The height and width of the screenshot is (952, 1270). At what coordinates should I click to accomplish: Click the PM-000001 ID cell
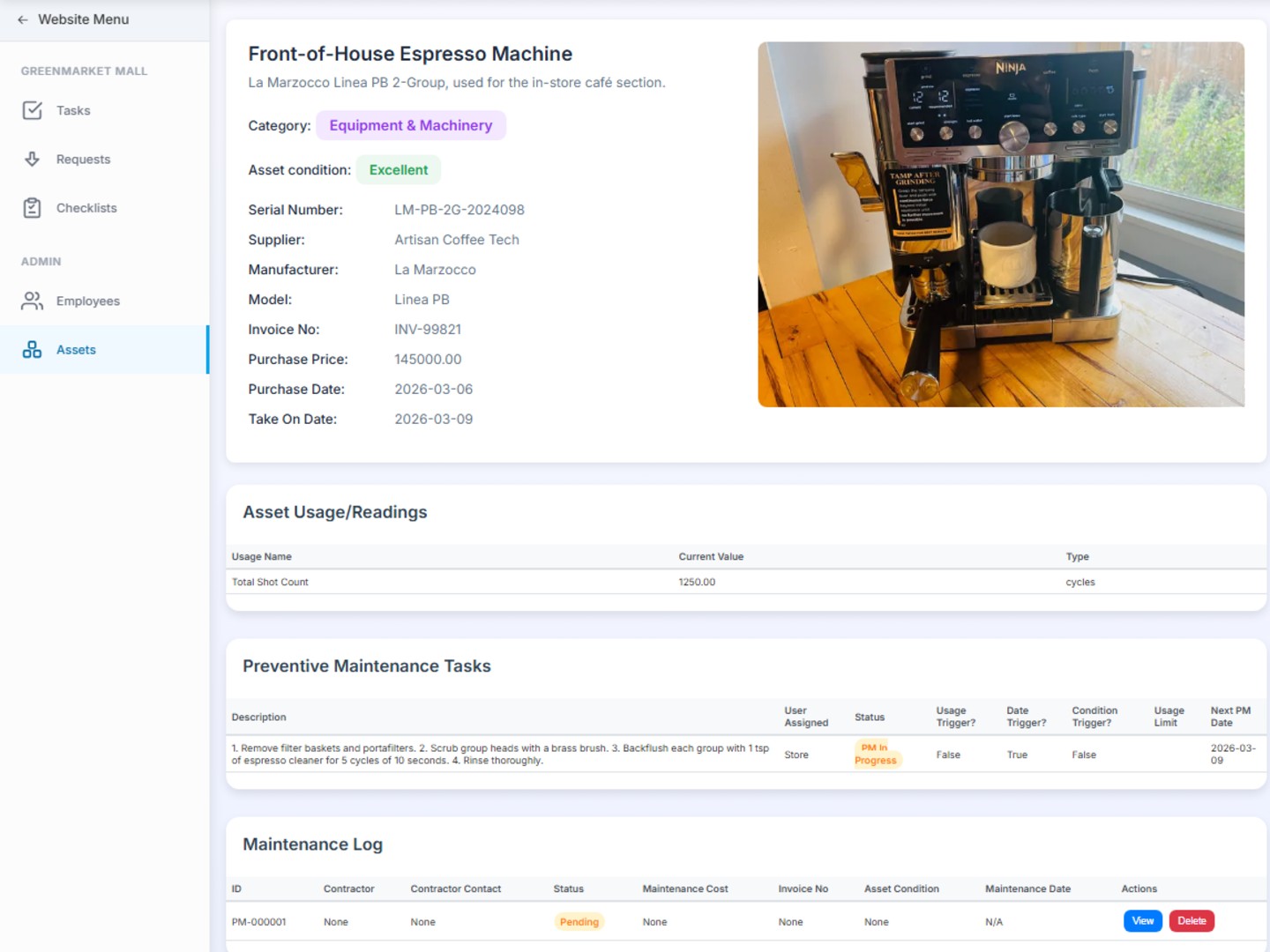[x=258, y=922]
